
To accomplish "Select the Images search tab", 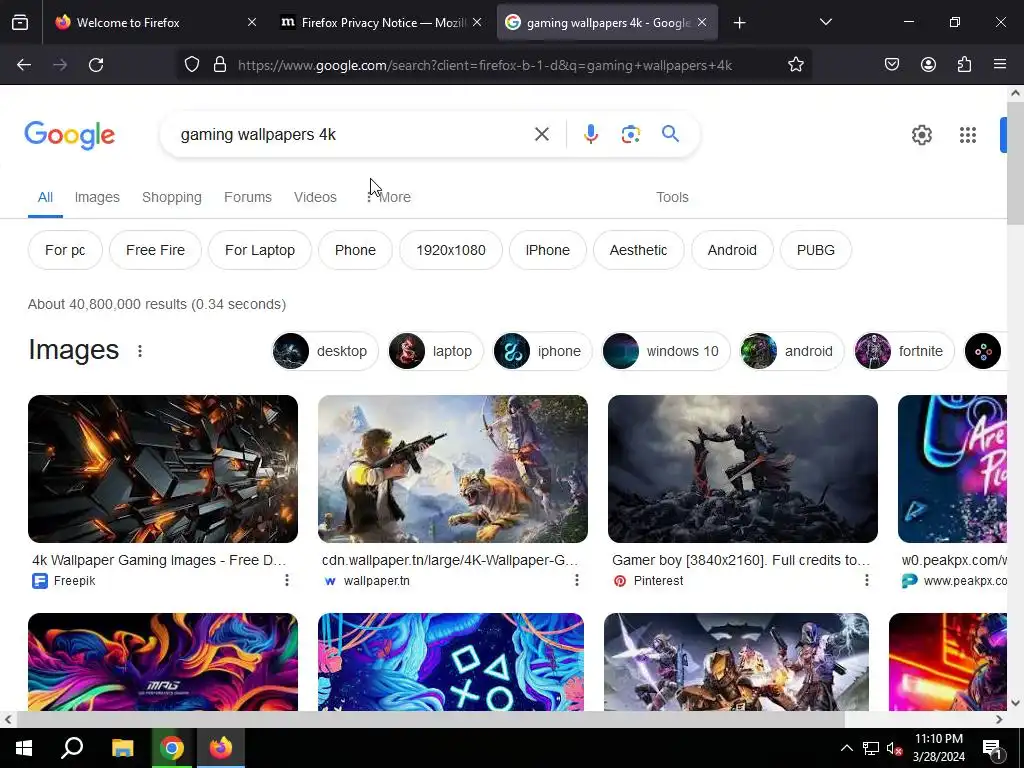I will [97, 197].
